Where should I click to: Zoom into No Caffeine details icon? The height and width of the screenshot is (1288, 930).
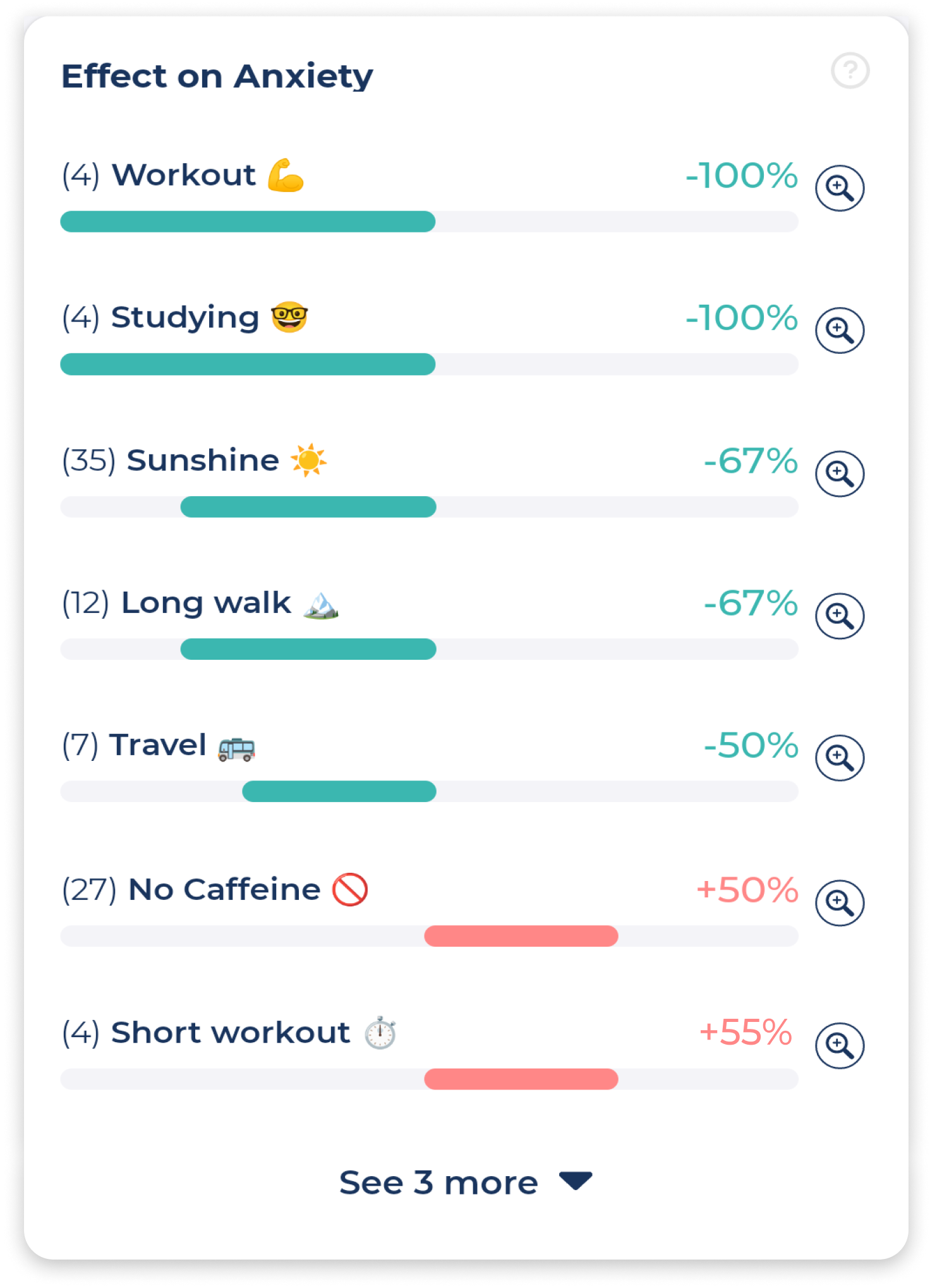(840, 903)
